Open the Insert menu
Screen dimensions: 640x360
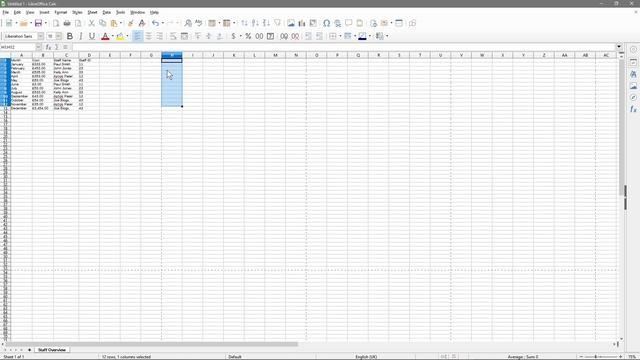point(44,12)
